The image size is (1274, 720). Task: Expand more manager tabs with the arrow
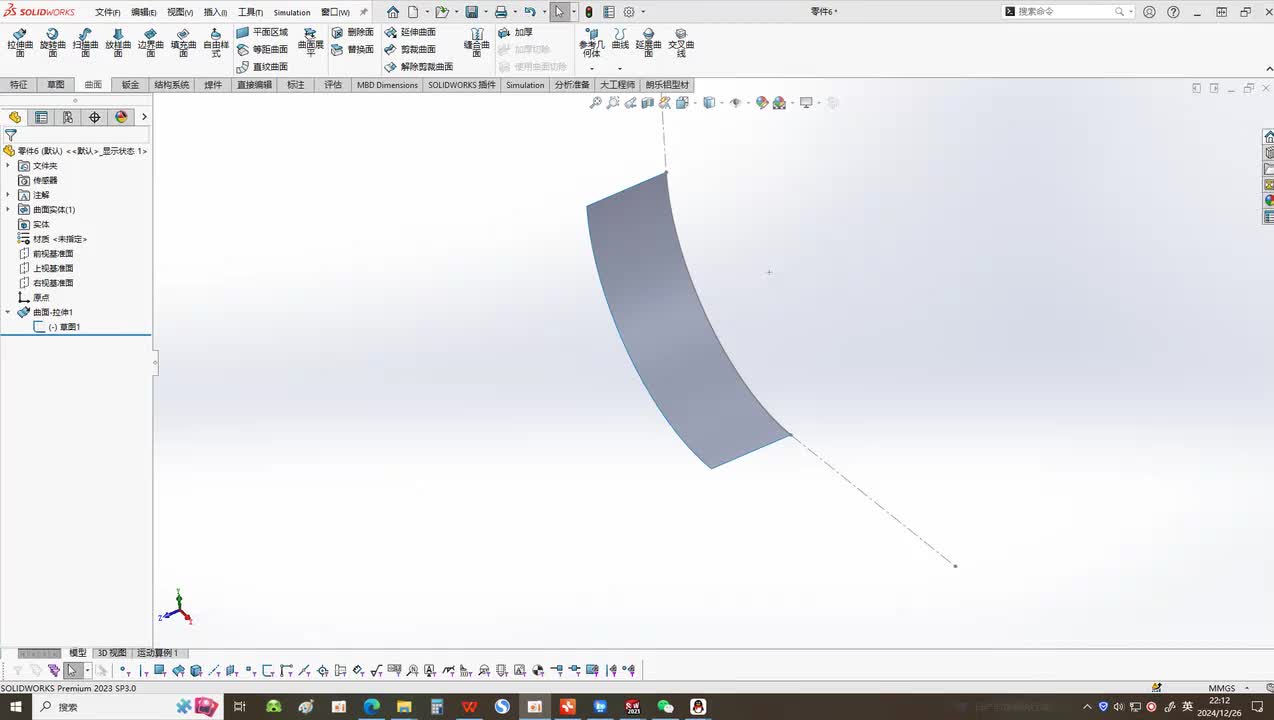[144, 117]
